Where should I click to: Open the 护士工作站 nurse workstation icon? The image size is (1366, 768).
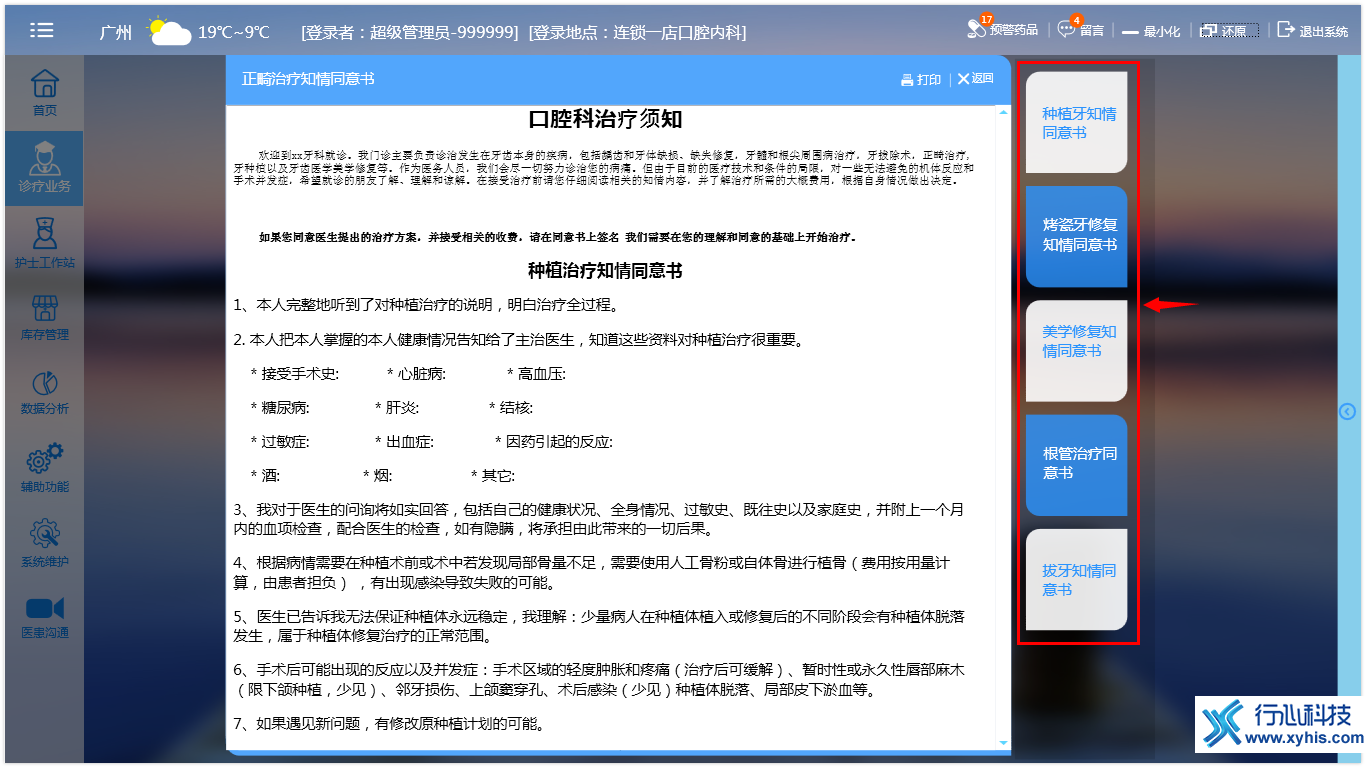click(x=43, y=242)
